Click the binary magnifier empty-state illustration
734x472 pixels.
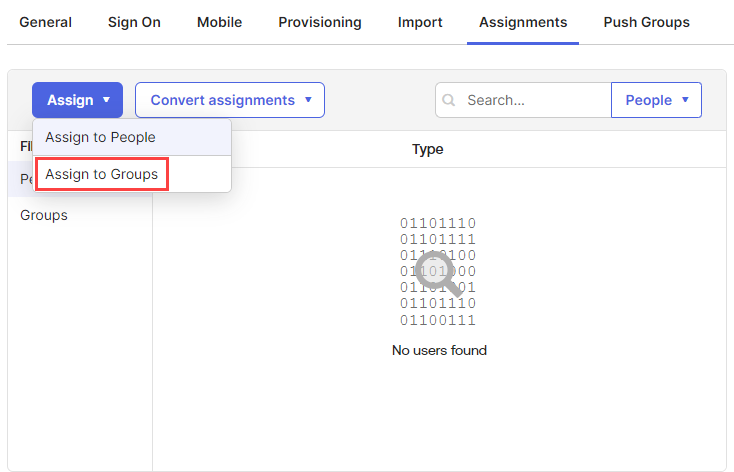[x=438, y=272]
